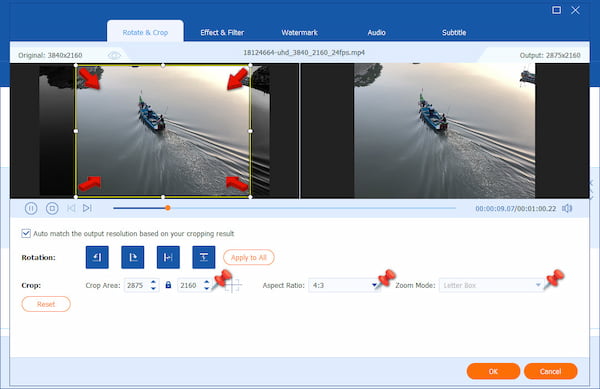The height and width of the screenshot is (389, 600).
Task: Open the Audio tab
Action: [x=377, y=33]
